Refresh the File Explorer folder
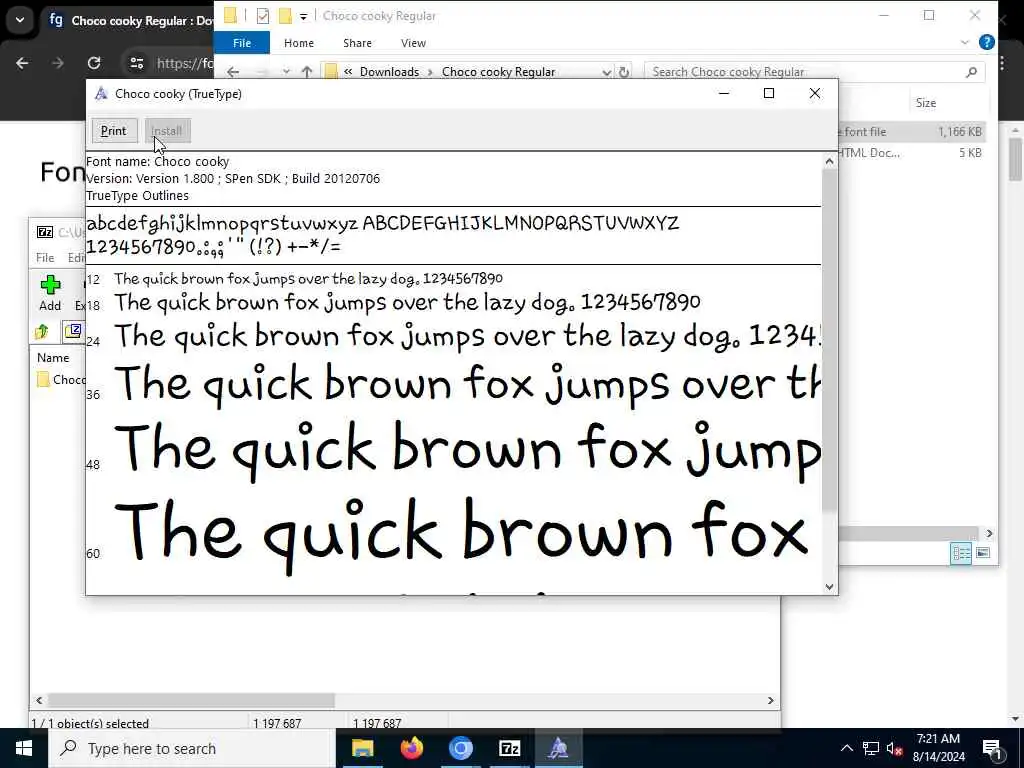 [x=624, y=72]
